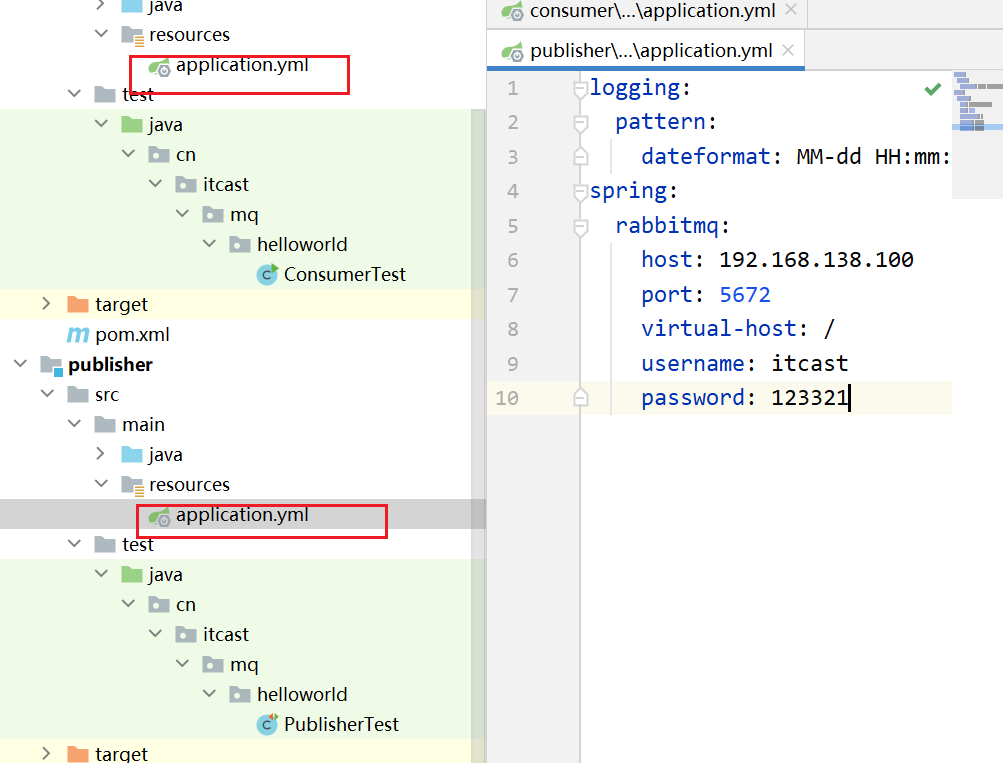Click the itcast package icon in publisher tests

click(x=186, y=634)
